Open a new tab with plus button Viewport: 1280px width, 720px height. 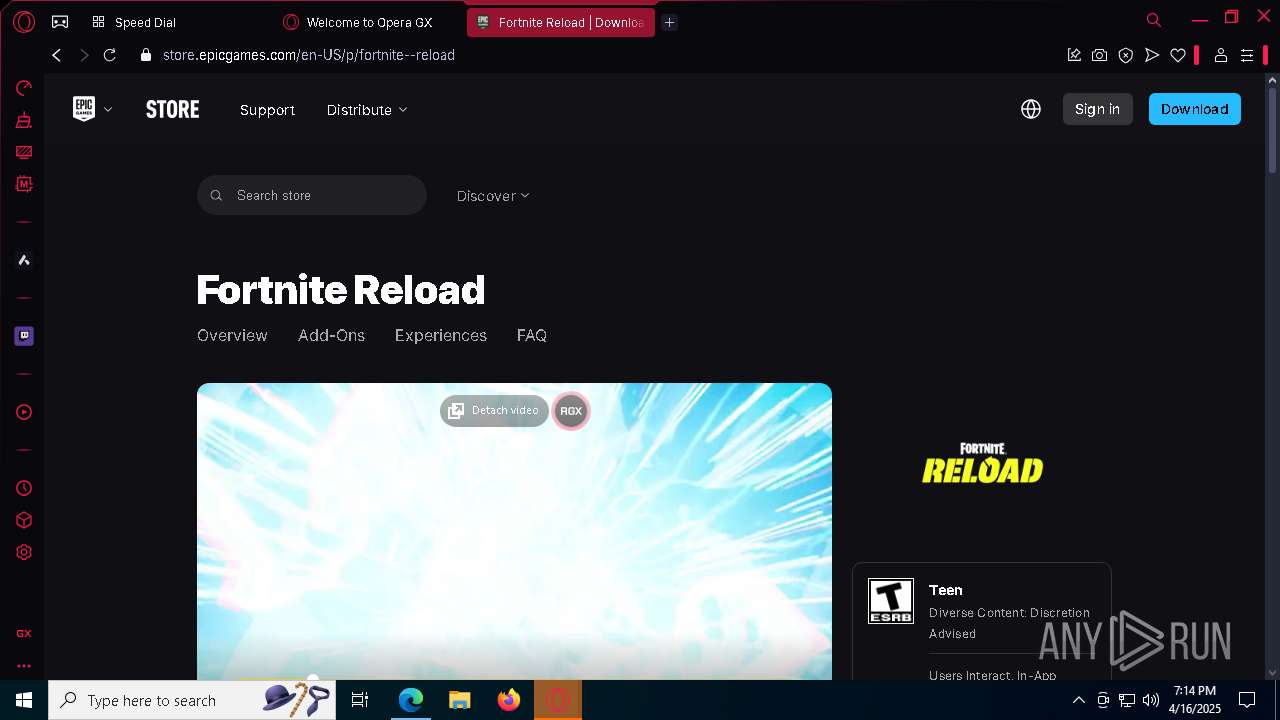pyautogui.click(x=670, y=22)
